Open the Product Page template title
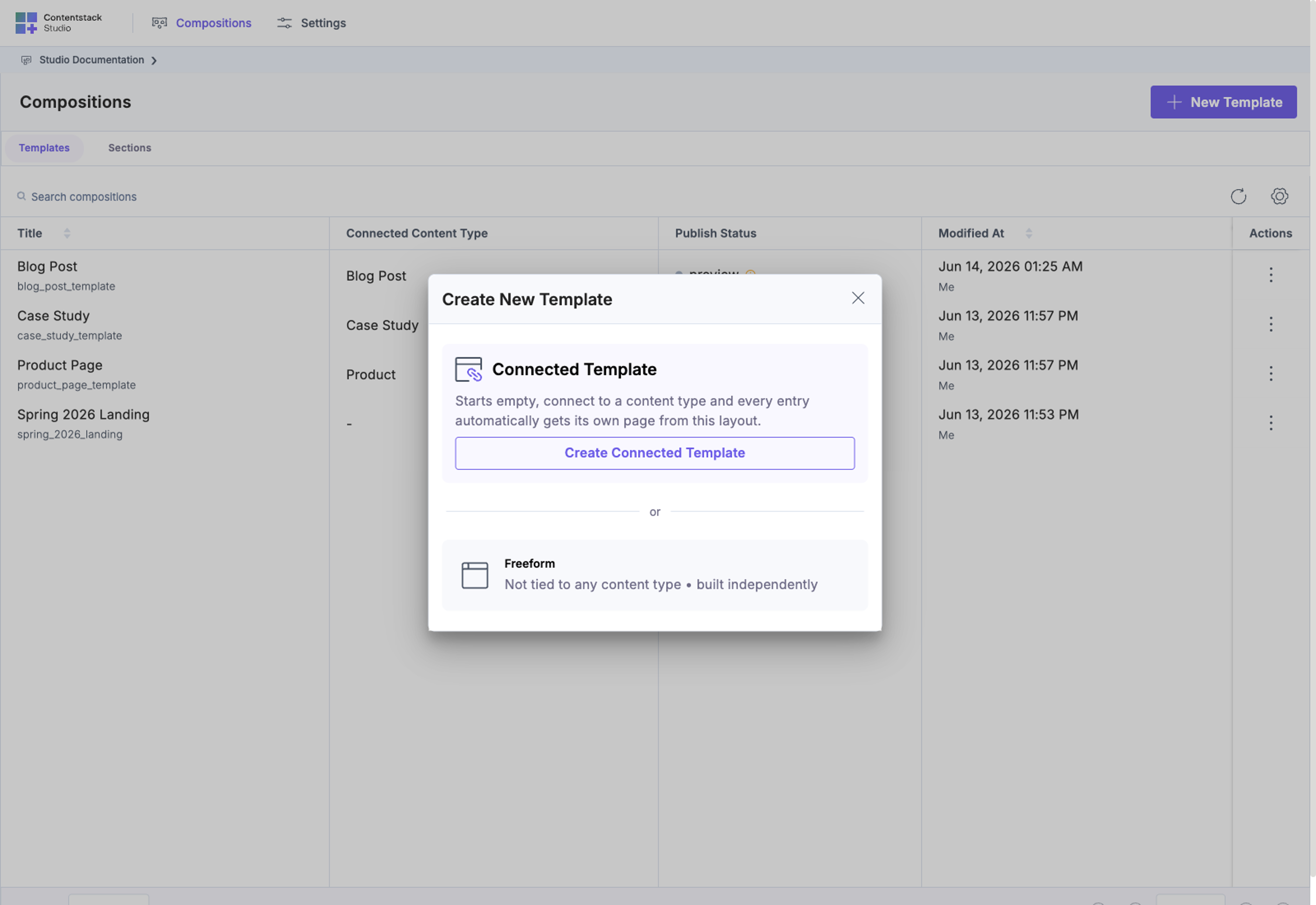The height and width of the screenshot is (905, 1316). 60,365
